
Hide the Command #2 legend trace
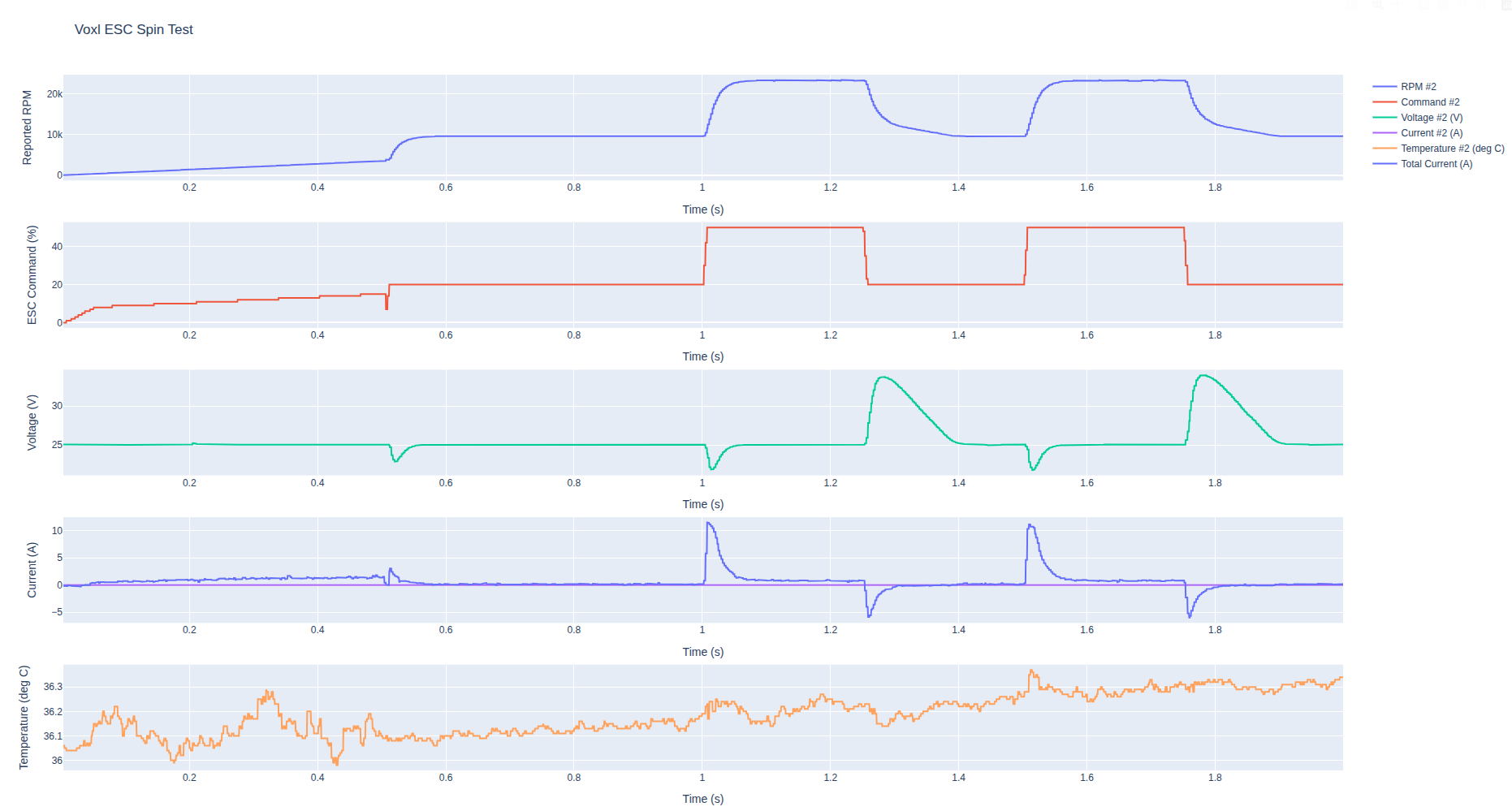1429,102
